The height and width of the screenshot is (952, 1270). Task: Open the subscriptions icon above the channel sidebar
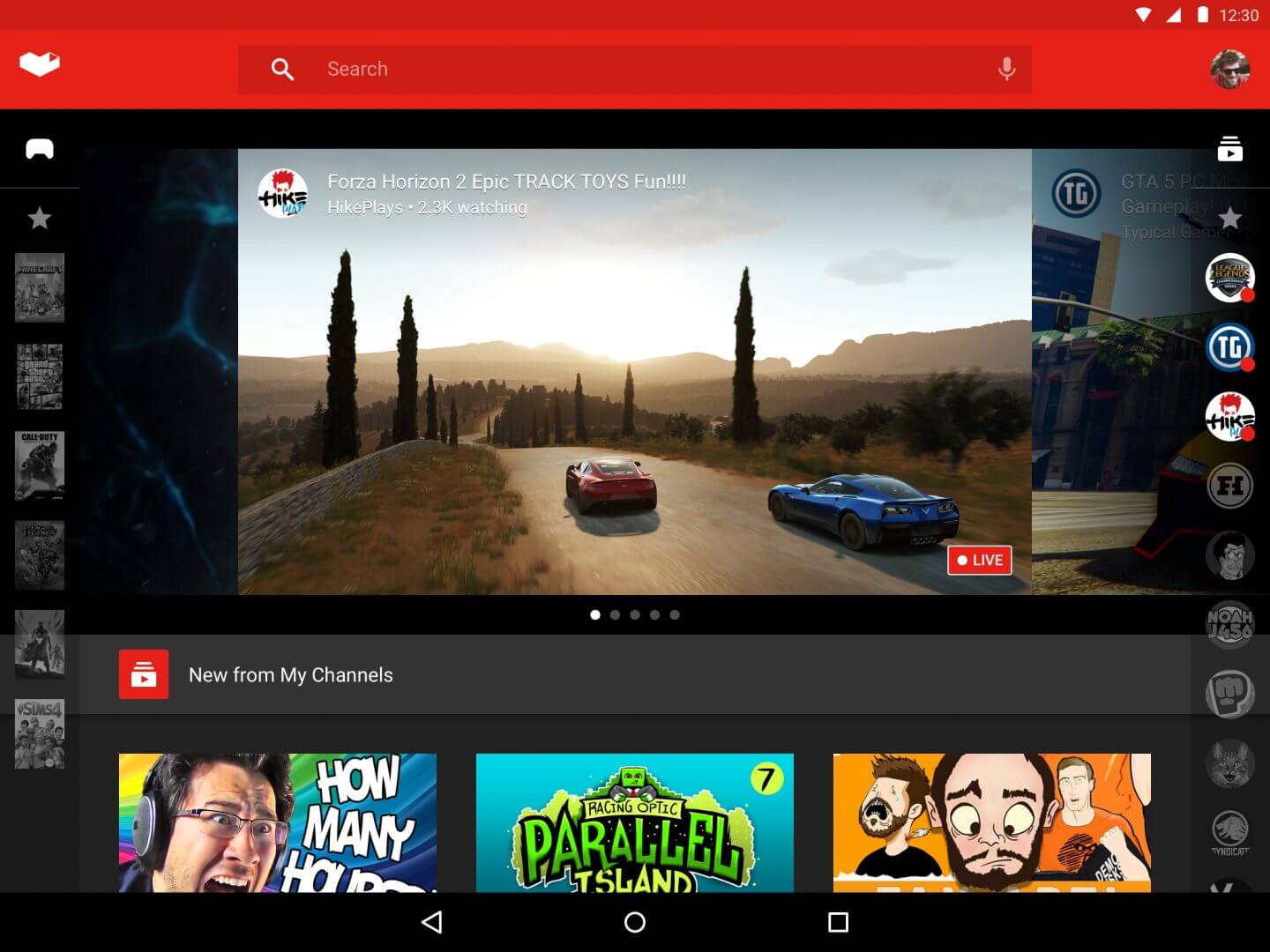[1230, 150]
